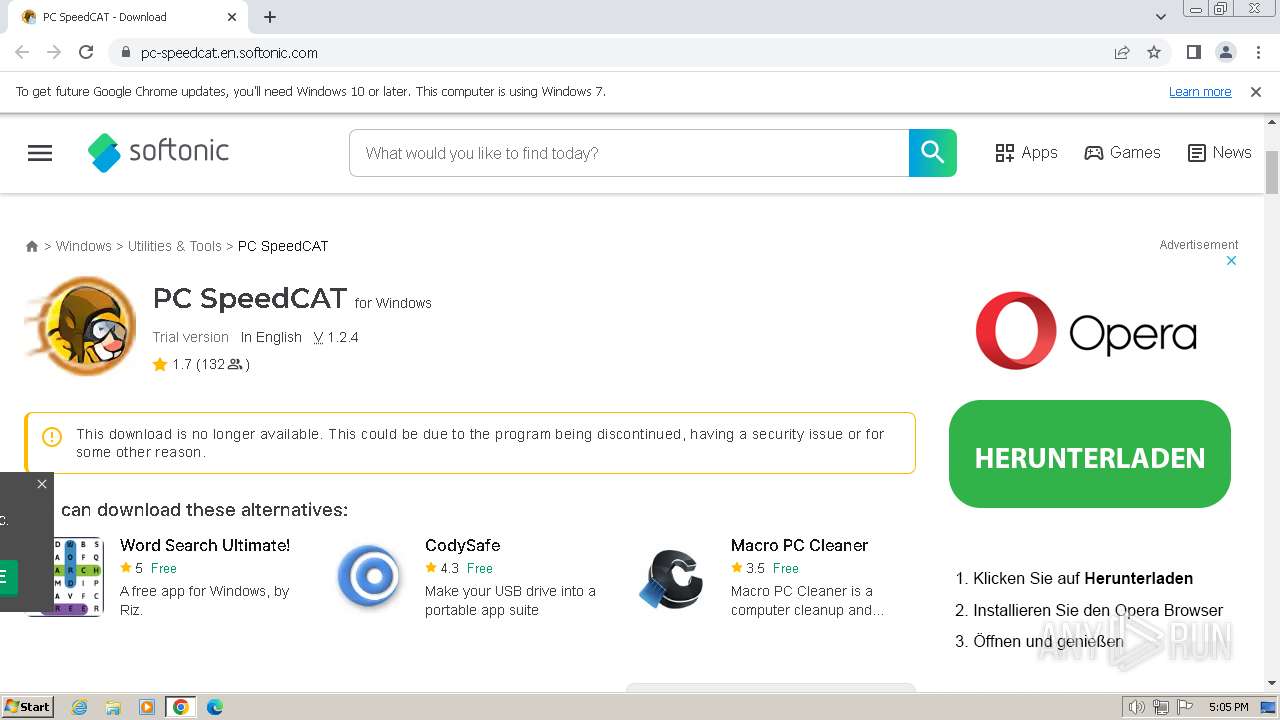Open Word Search Ultimate! alternative
The image size is (1280, 720).
click(205, 545)
